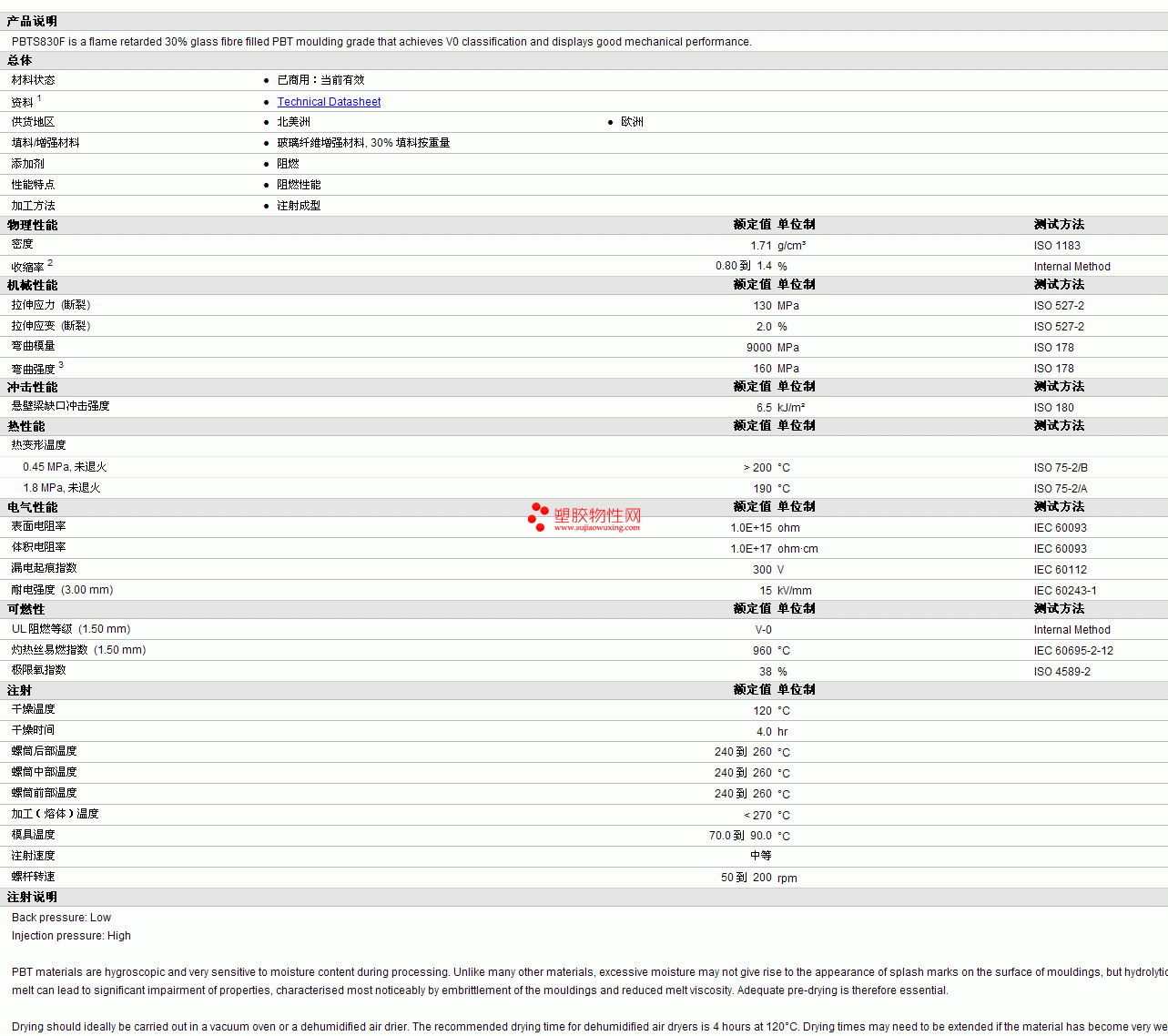Viewport: 1168px width, 1036px height.
Task: Click the 供货地区 row label
Action: click(x=33, y=122)
